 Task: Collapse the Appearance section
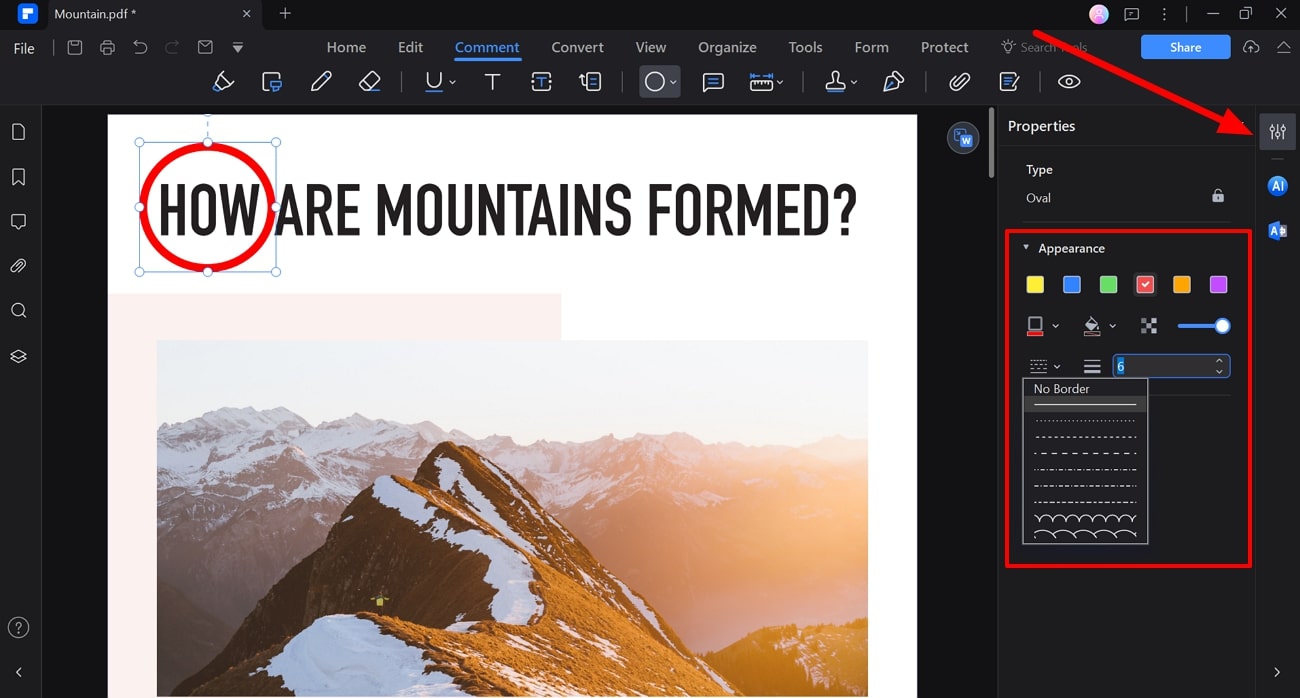(x=1025, y=248)
